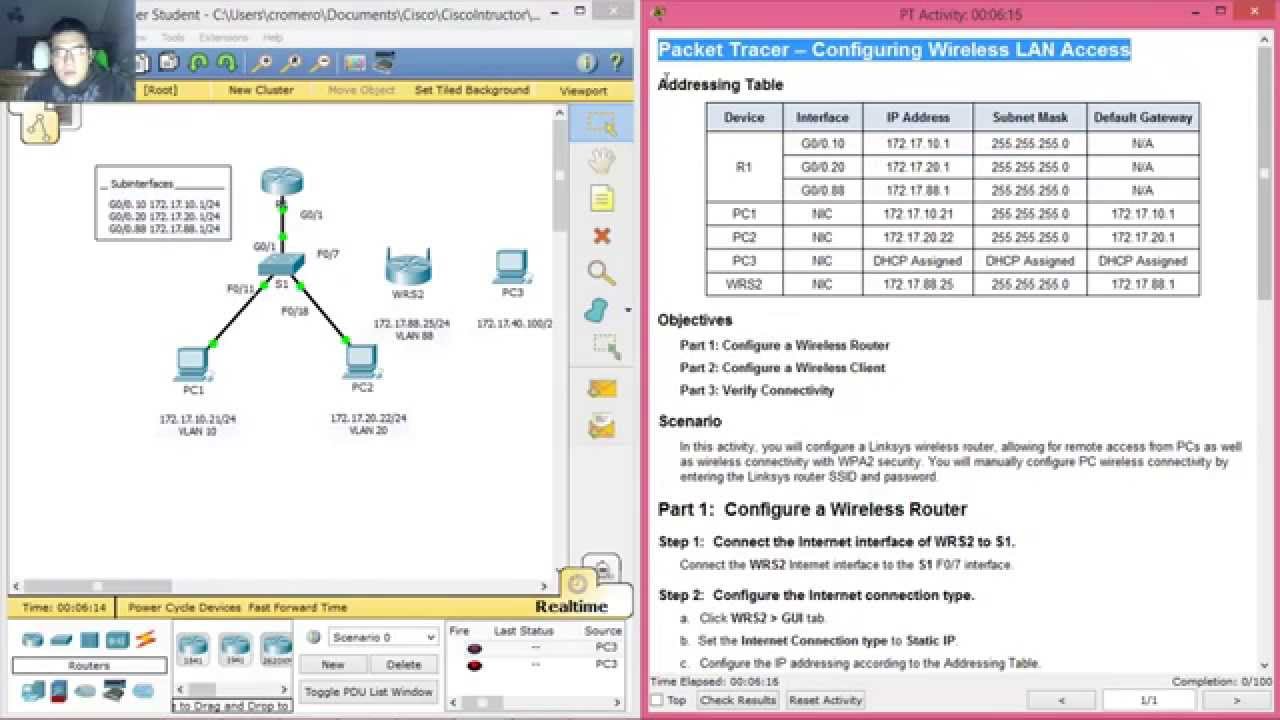
Task: Select the Security category icon
Action: [x=58, y=690]
